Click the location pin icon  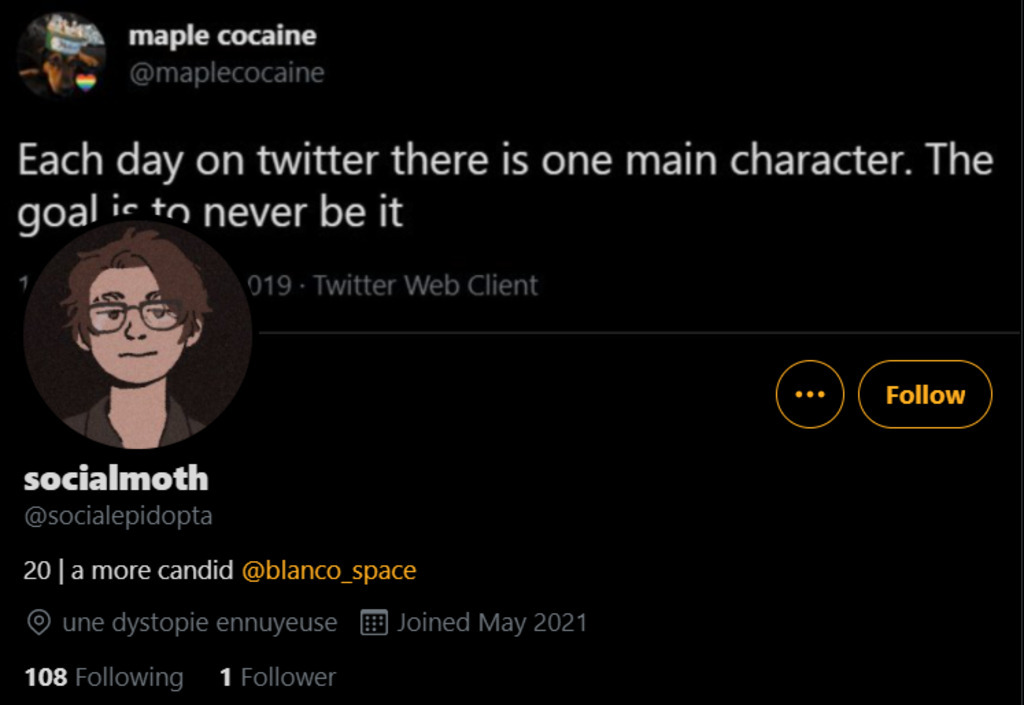click(x=39, y=623)
